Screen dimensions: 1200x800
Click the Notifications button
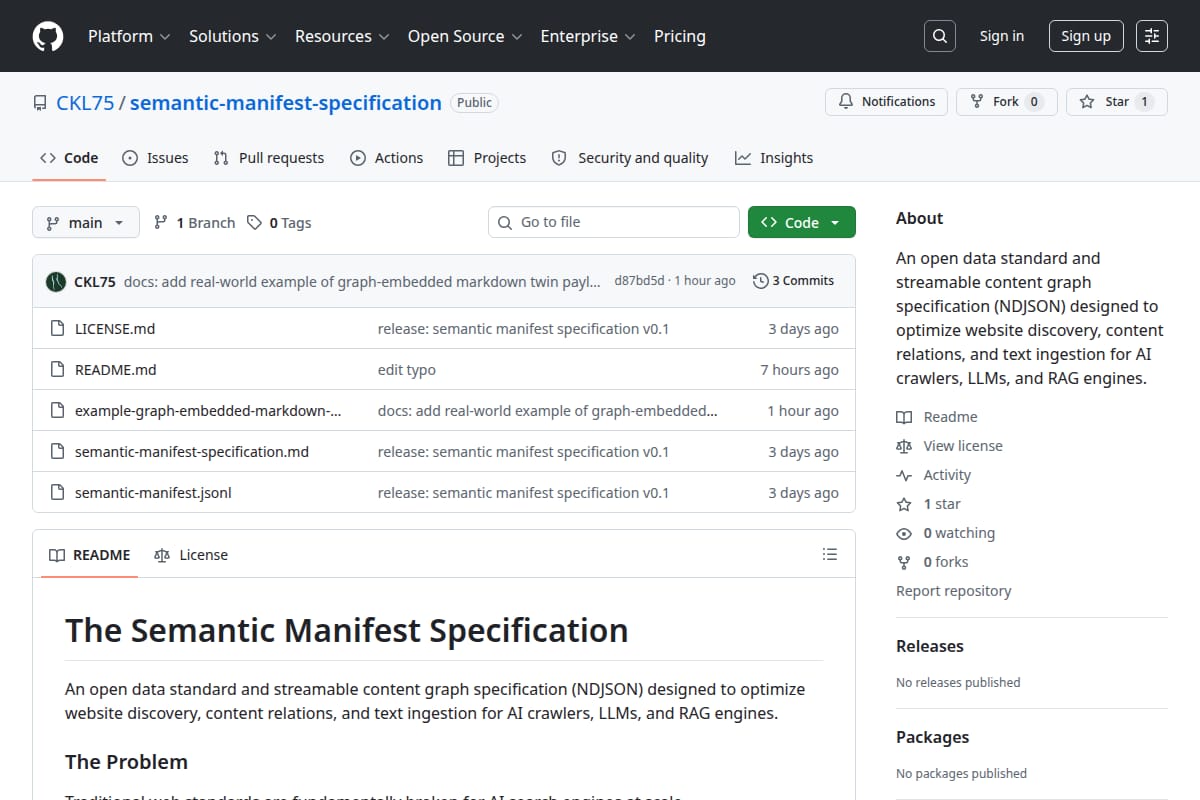(x=887, y=102)
